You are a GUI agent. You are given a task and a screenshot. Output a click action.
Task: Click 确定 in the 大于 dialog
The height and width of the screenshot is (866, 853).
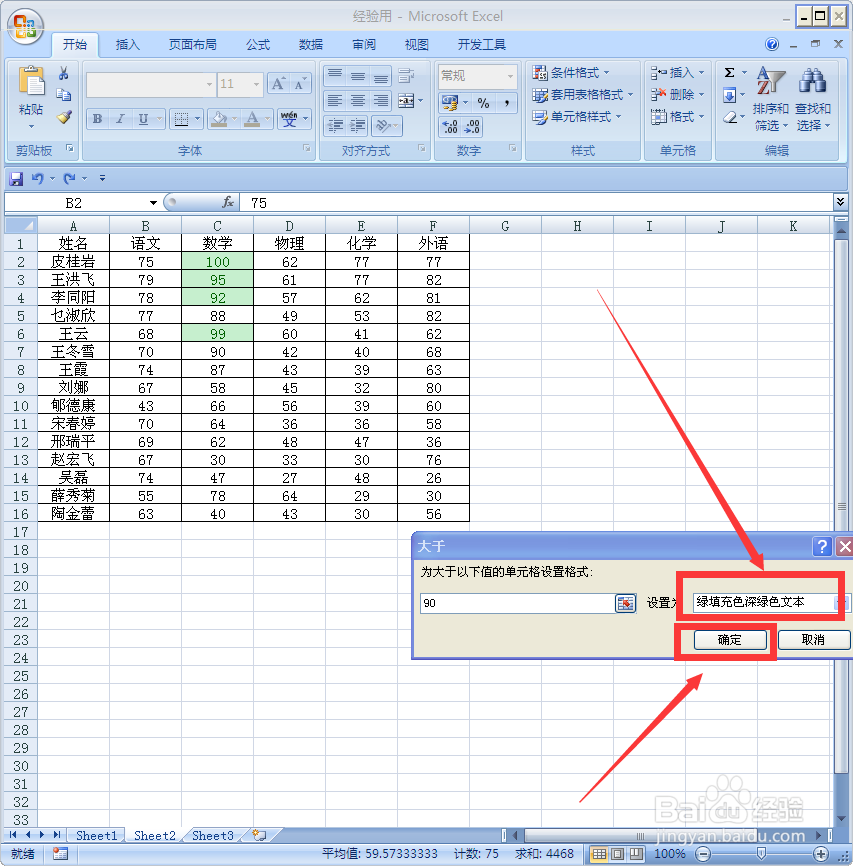point(730,640)
